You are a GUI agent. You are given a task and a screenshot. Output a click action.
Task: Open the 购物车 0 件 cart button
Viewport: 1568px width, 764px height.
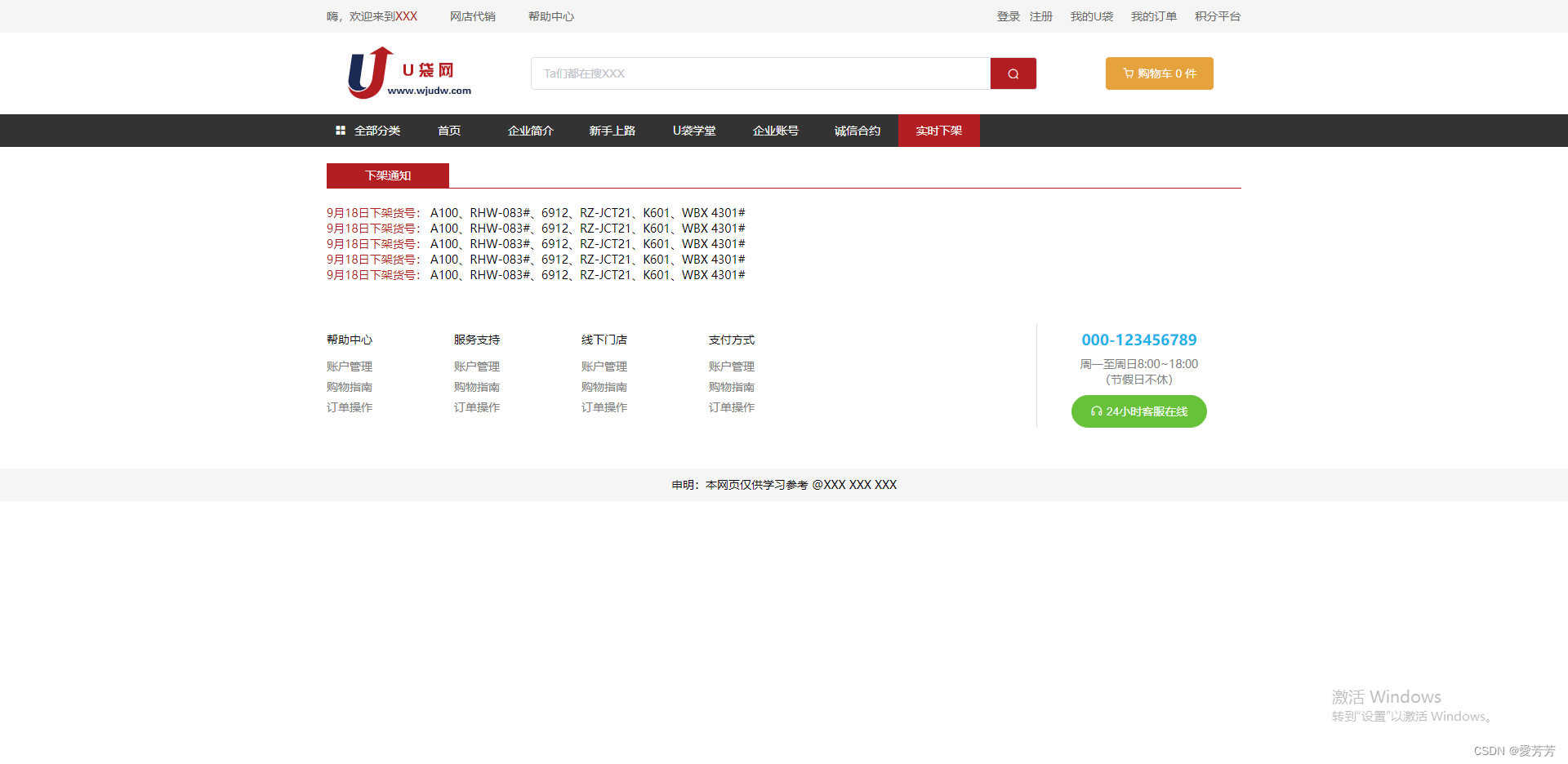1159,73
